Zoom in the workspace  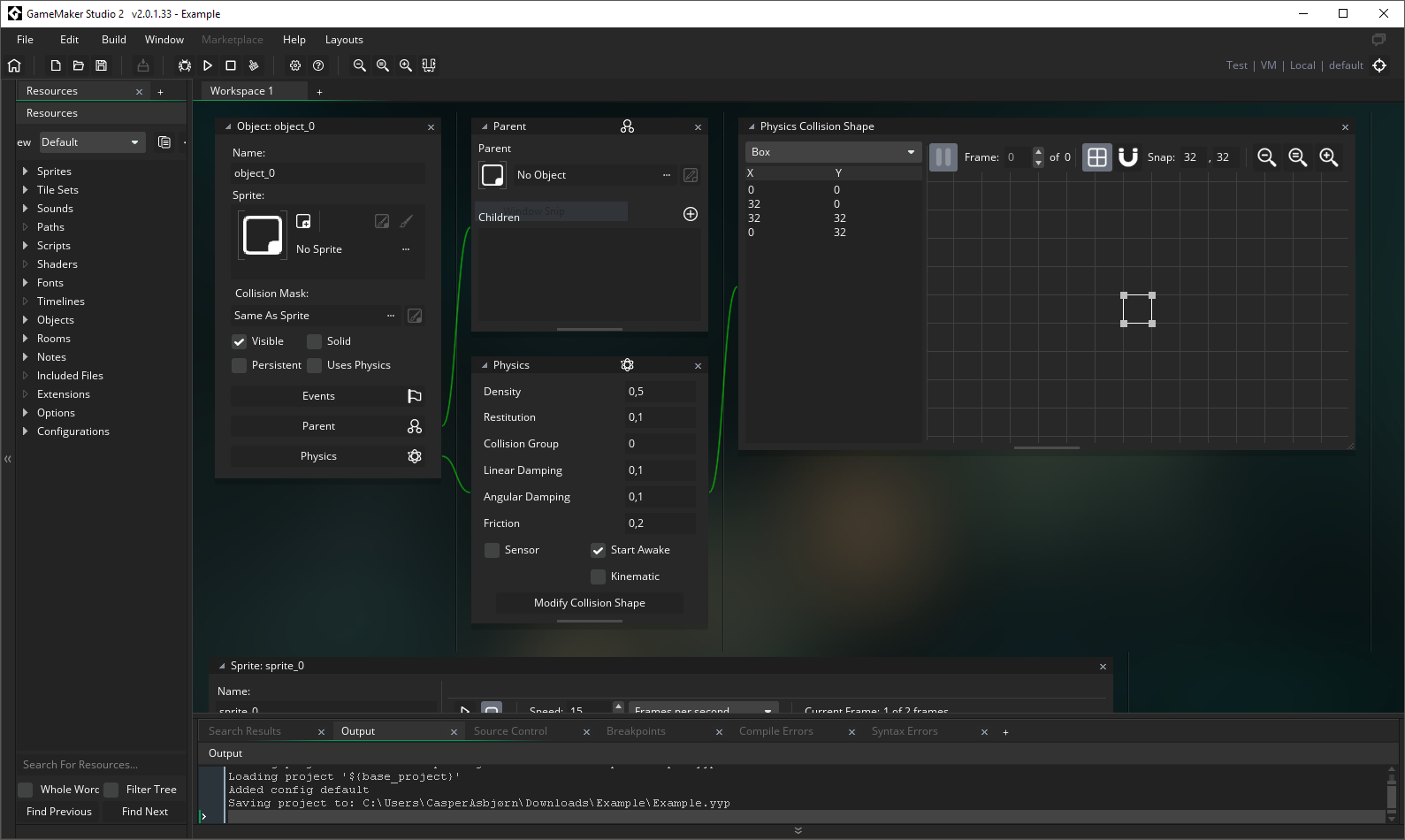point(406,65)
